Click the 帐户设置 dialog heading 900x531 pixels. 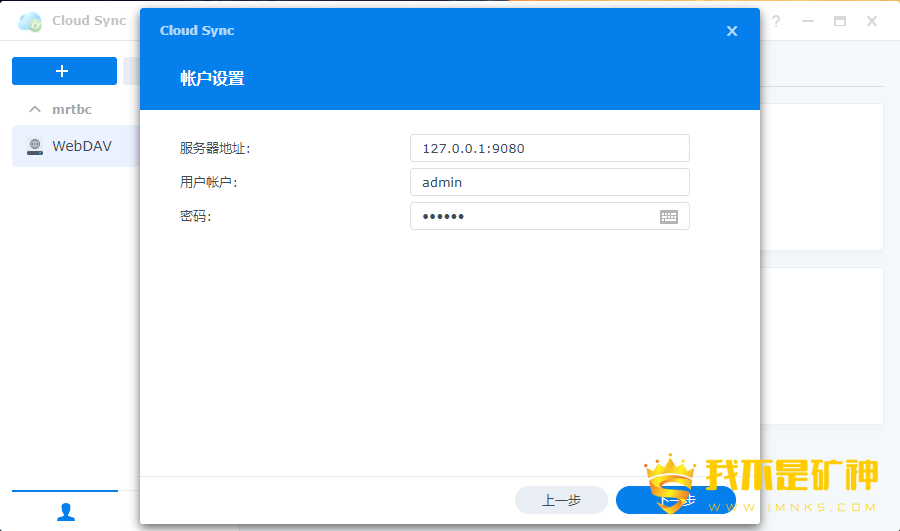212,78
